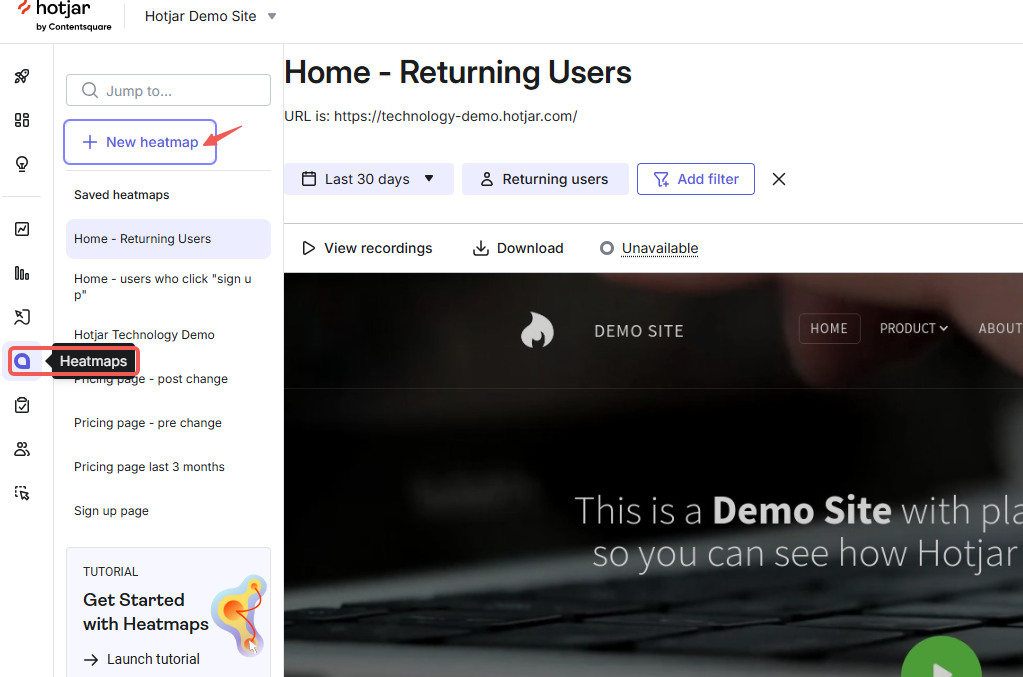Click HOME in the demo site navigation
1023x677 pixels.
pyautogui.click(x=829, y=329)
